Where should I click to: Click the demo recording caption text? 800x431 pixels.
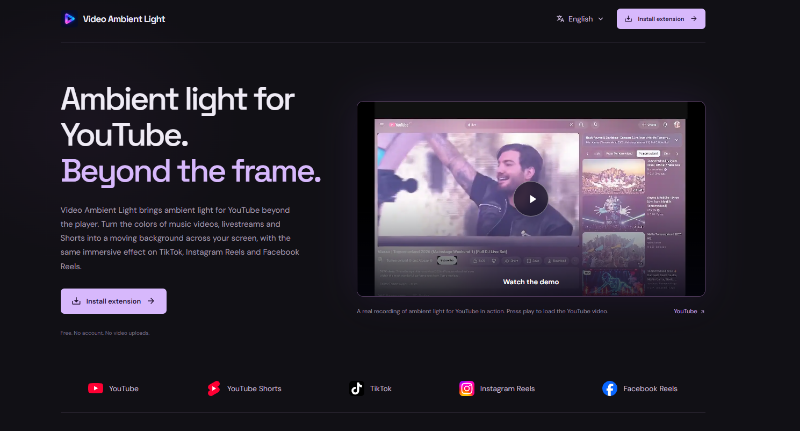pos(482,311)
